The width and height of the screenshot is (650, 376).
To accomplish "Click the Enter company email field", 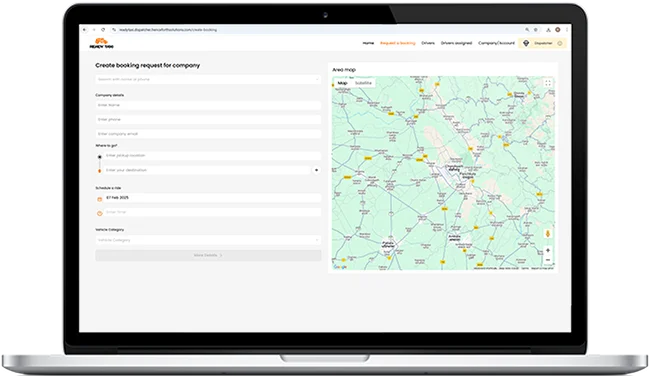I will 208,134.
